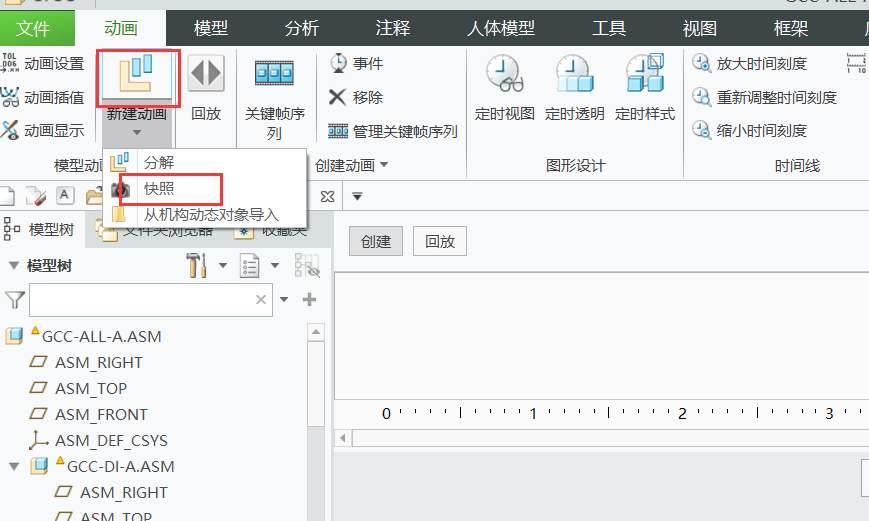Click the 创建 button above timeline

pos(376,241)
